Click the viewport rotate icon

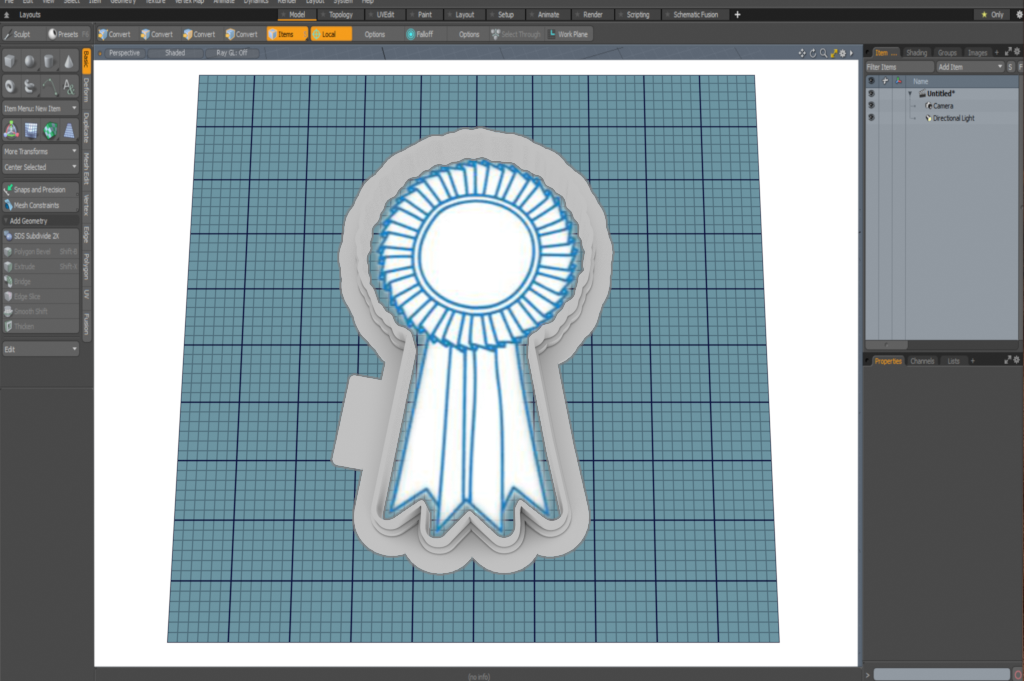coord(812,53)
